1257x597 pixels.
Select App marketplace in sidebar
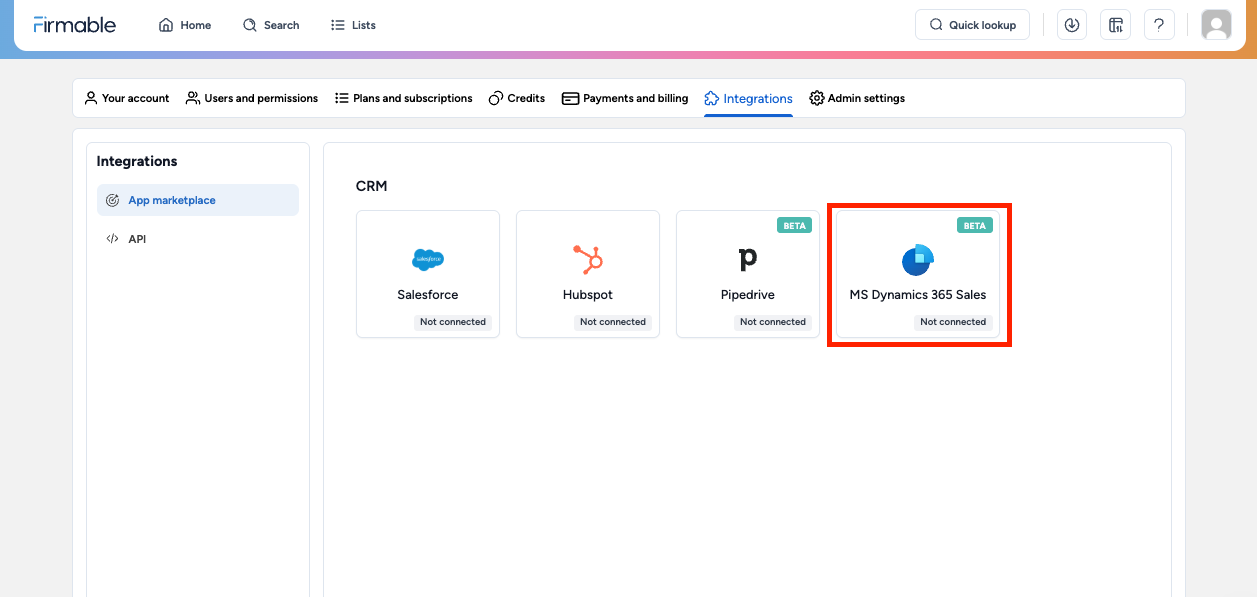click(198, 200)
